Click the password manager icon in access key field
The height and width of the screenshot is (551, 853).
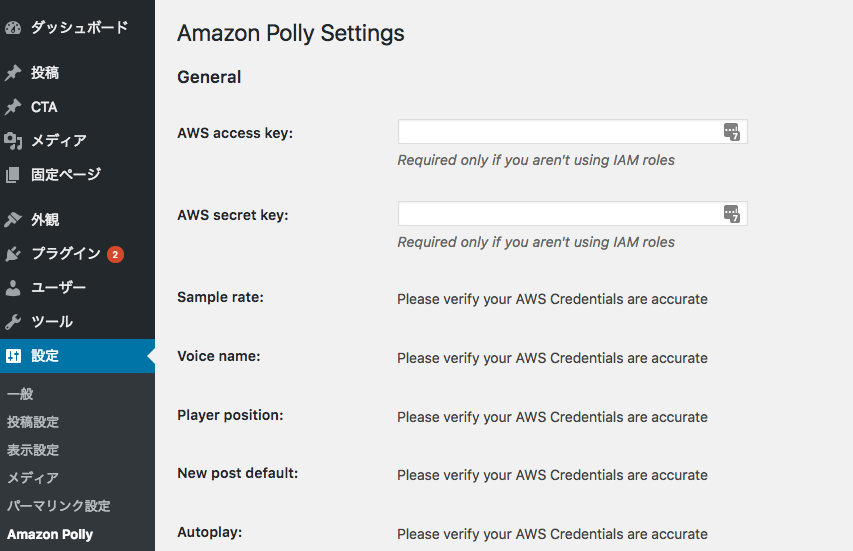click(x=732, y=132)
